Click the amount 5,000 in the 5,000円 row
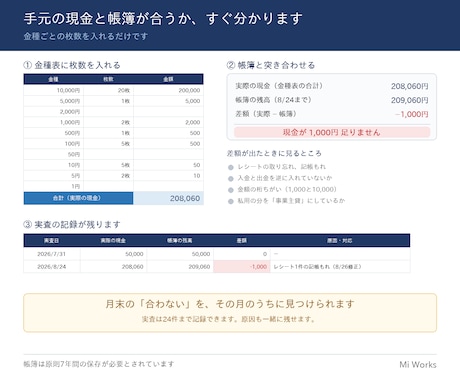 pyautogui.click(x=168, y=101)
